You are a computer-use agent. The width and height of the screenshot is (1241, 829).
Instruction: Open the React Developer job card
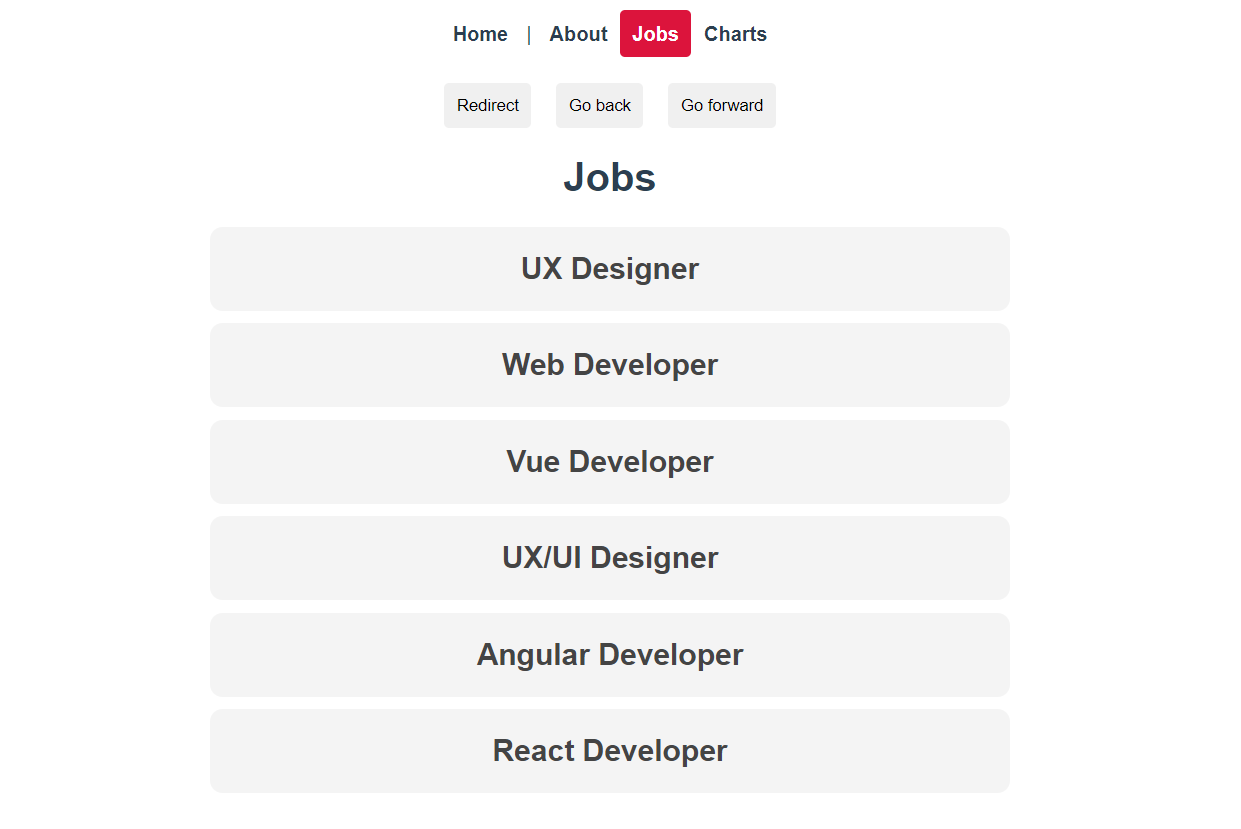(x=610, y=751)
